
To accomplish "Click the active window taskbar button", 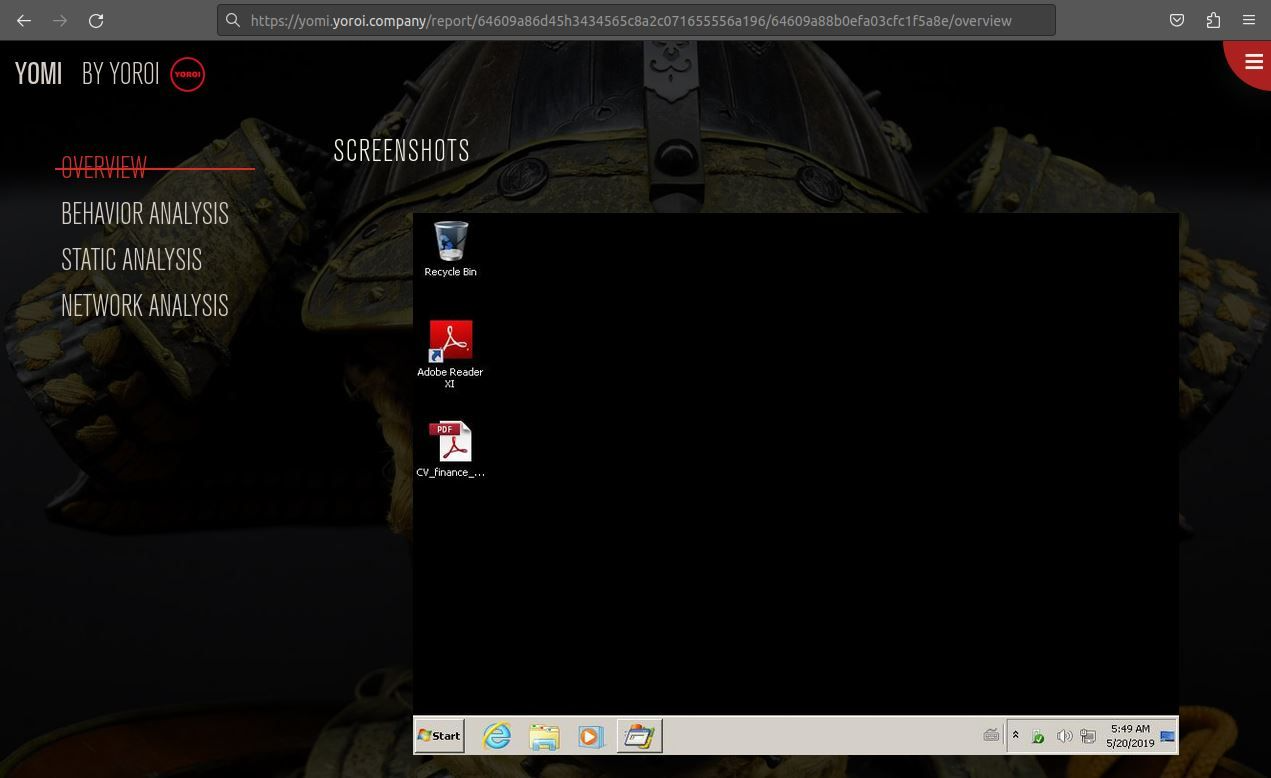I will click(639, 737).
